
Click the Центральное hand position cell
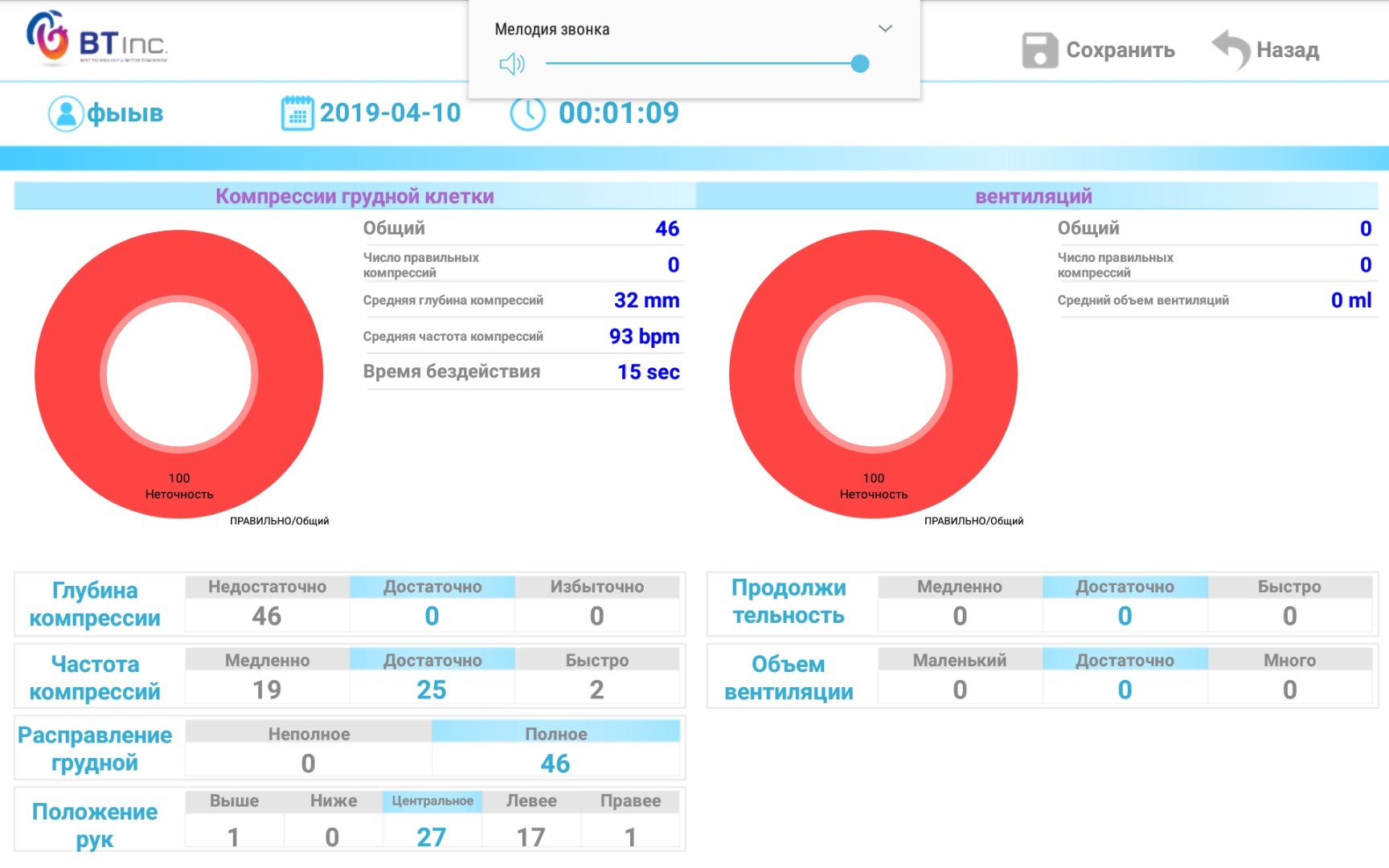(x=432, y=821)
